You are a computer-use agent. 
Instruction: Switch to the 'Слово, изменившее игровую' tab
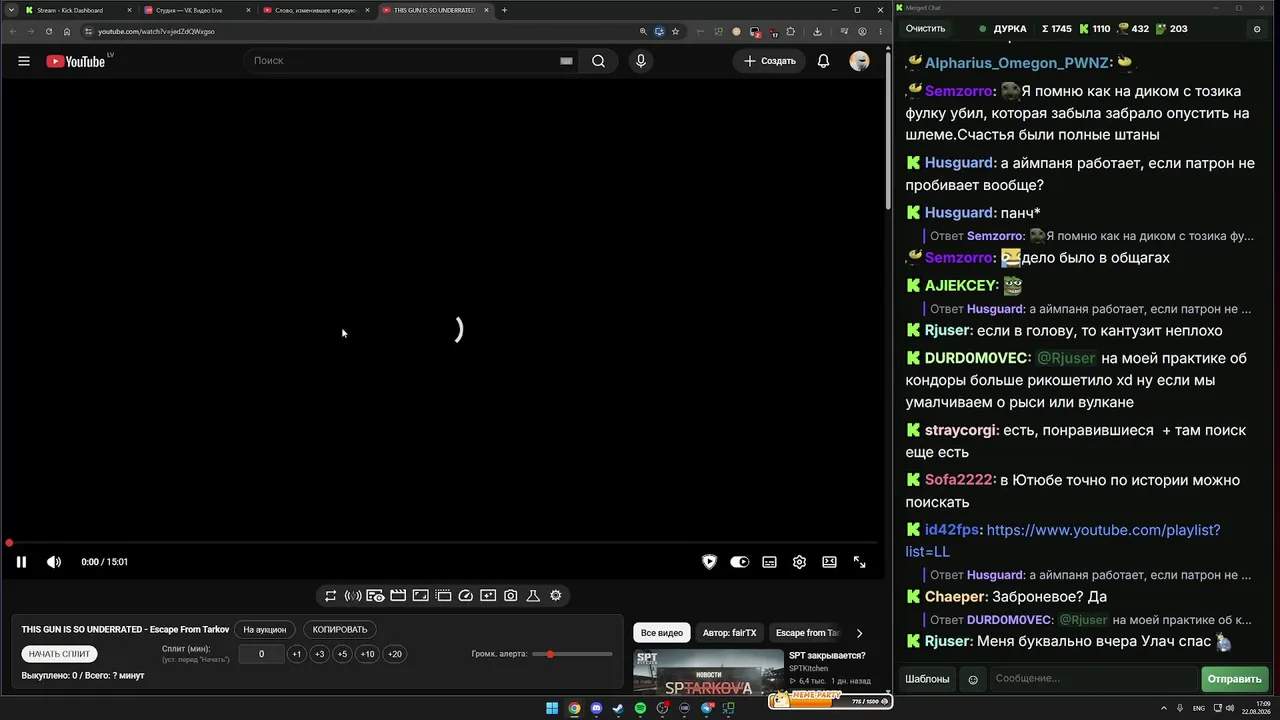pyautogui.click(x=315, y=10)
